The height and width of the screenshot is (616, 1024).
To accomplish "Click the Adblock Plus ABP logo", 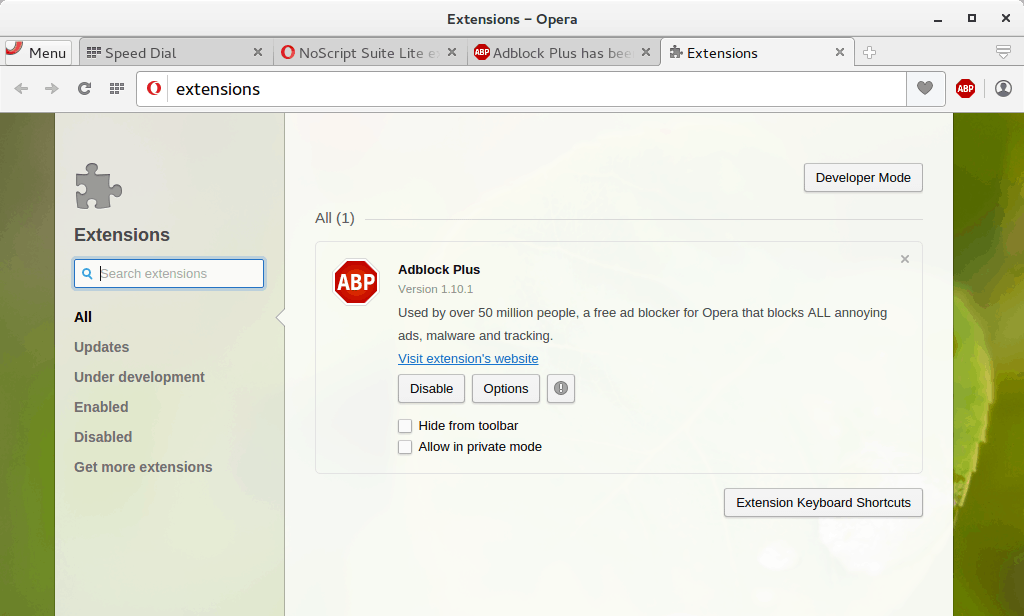I will pyautogui.click(x=356, y=282).
